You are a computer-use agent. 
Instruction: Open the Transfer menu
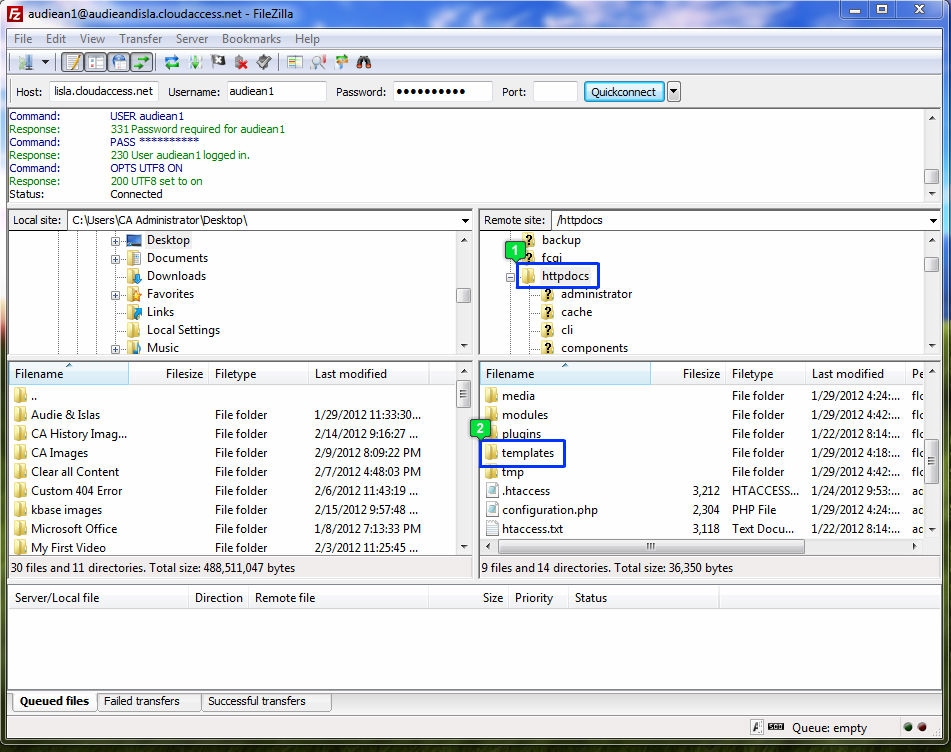pyautogui.click(x=141, y=39)
